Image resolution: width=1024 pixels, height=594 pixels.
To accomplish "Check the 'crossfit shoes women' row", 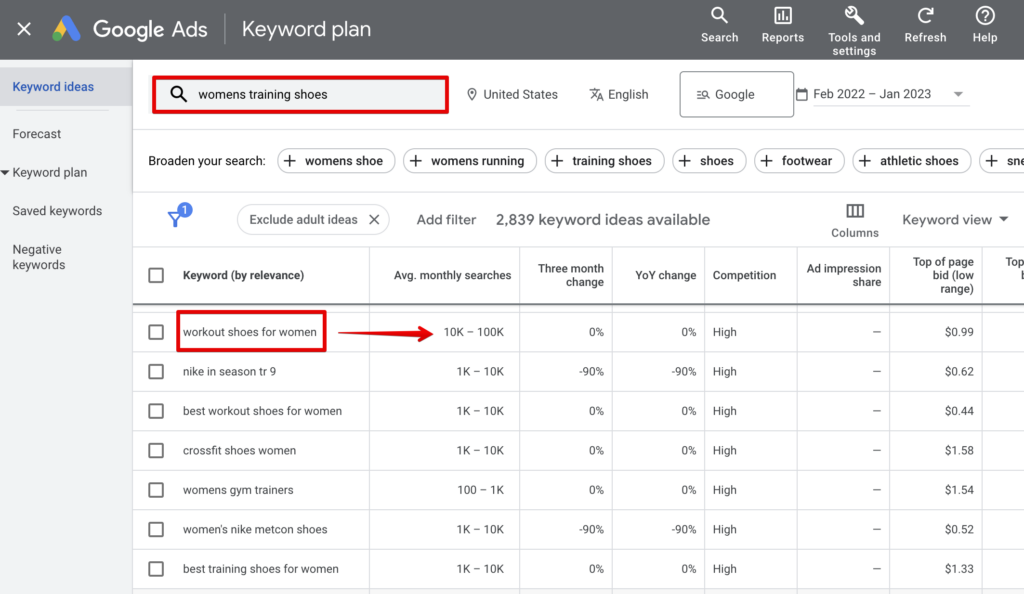I will [x=156, y=450].
